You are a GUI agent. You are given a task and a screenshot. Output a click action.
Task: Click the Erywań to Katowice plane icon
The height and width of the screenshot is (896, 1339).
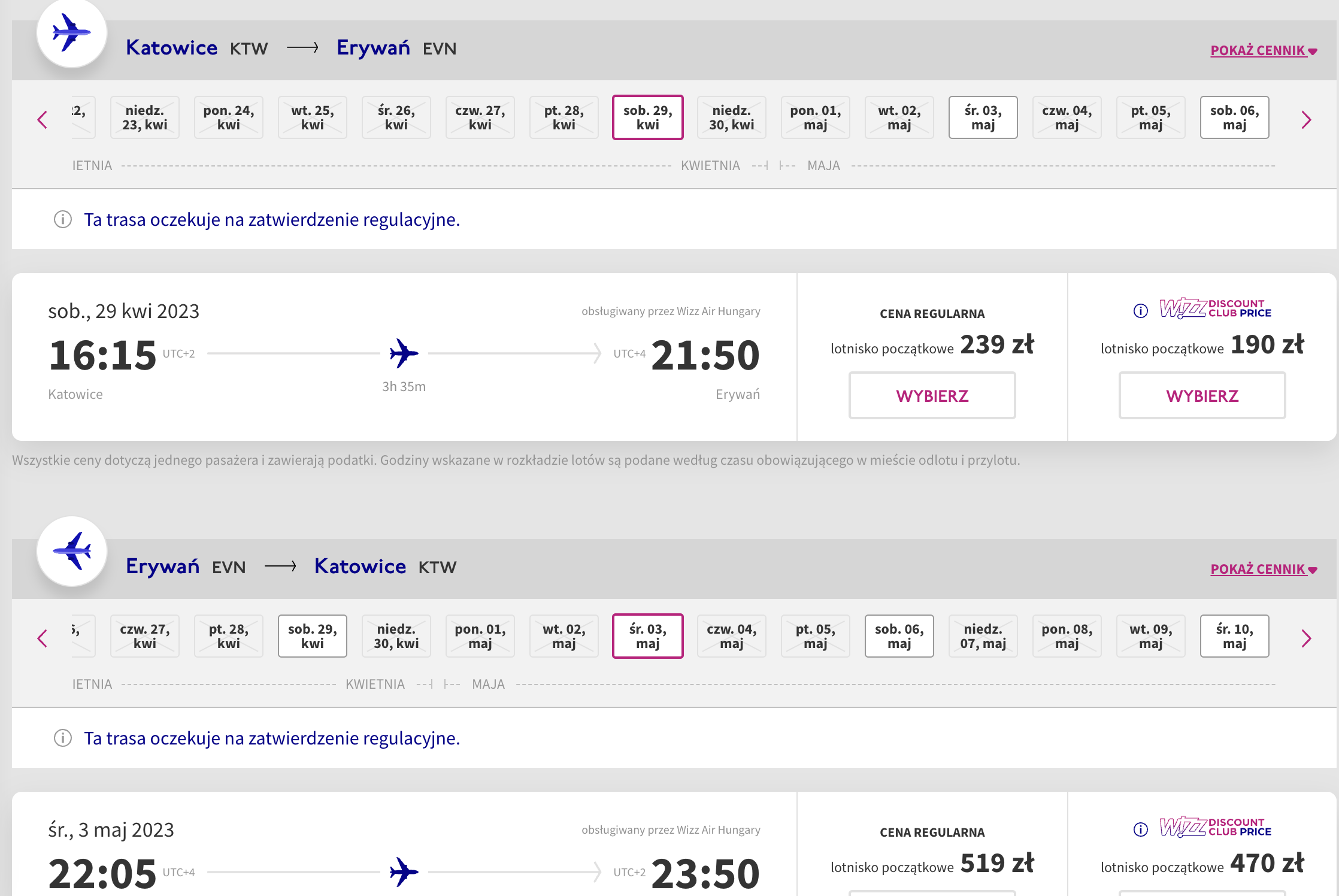click(x=72, y=551)
